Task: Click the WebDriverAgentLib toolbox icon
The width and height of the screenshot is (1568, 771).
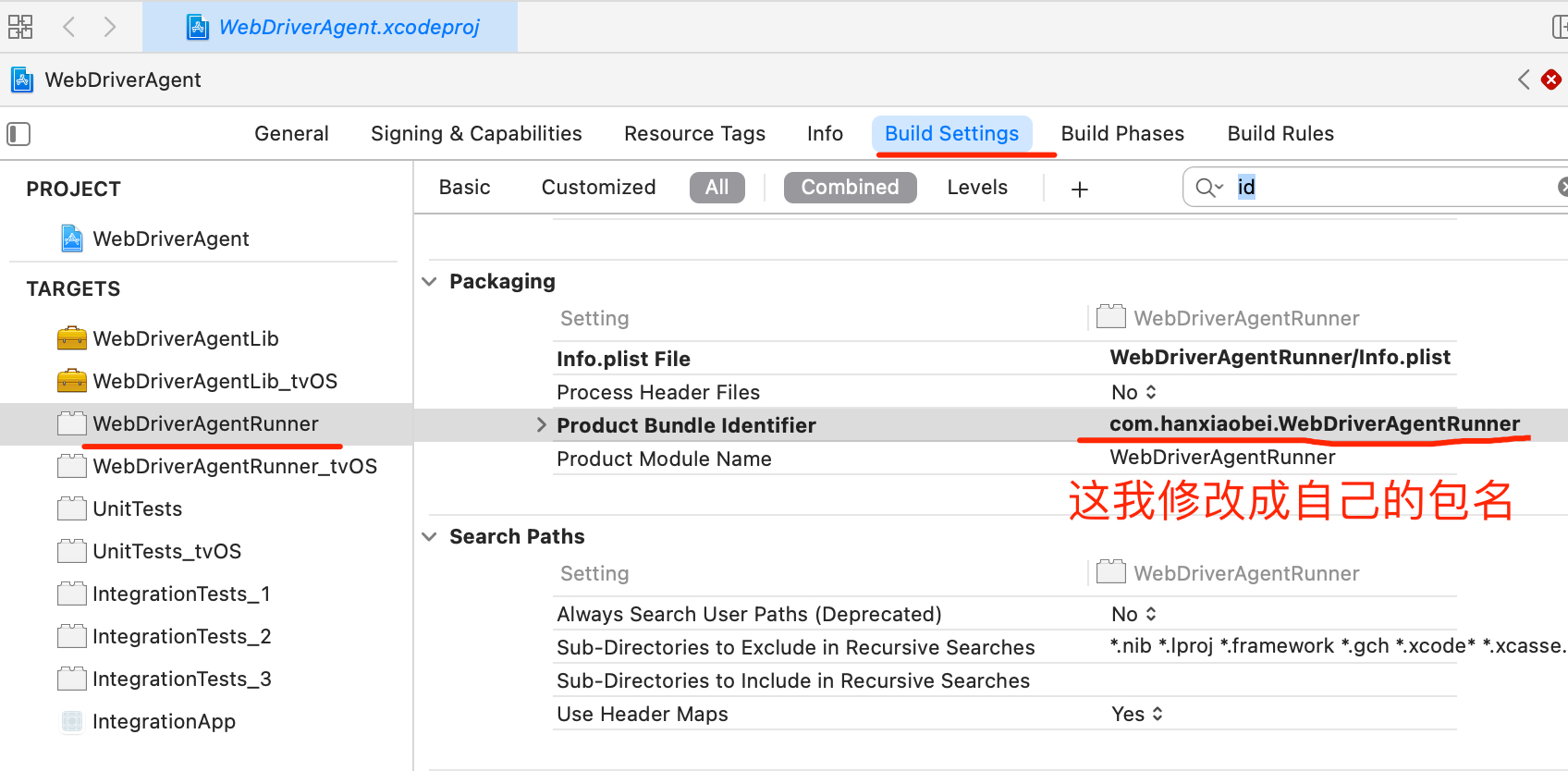Action: (71, 339)
